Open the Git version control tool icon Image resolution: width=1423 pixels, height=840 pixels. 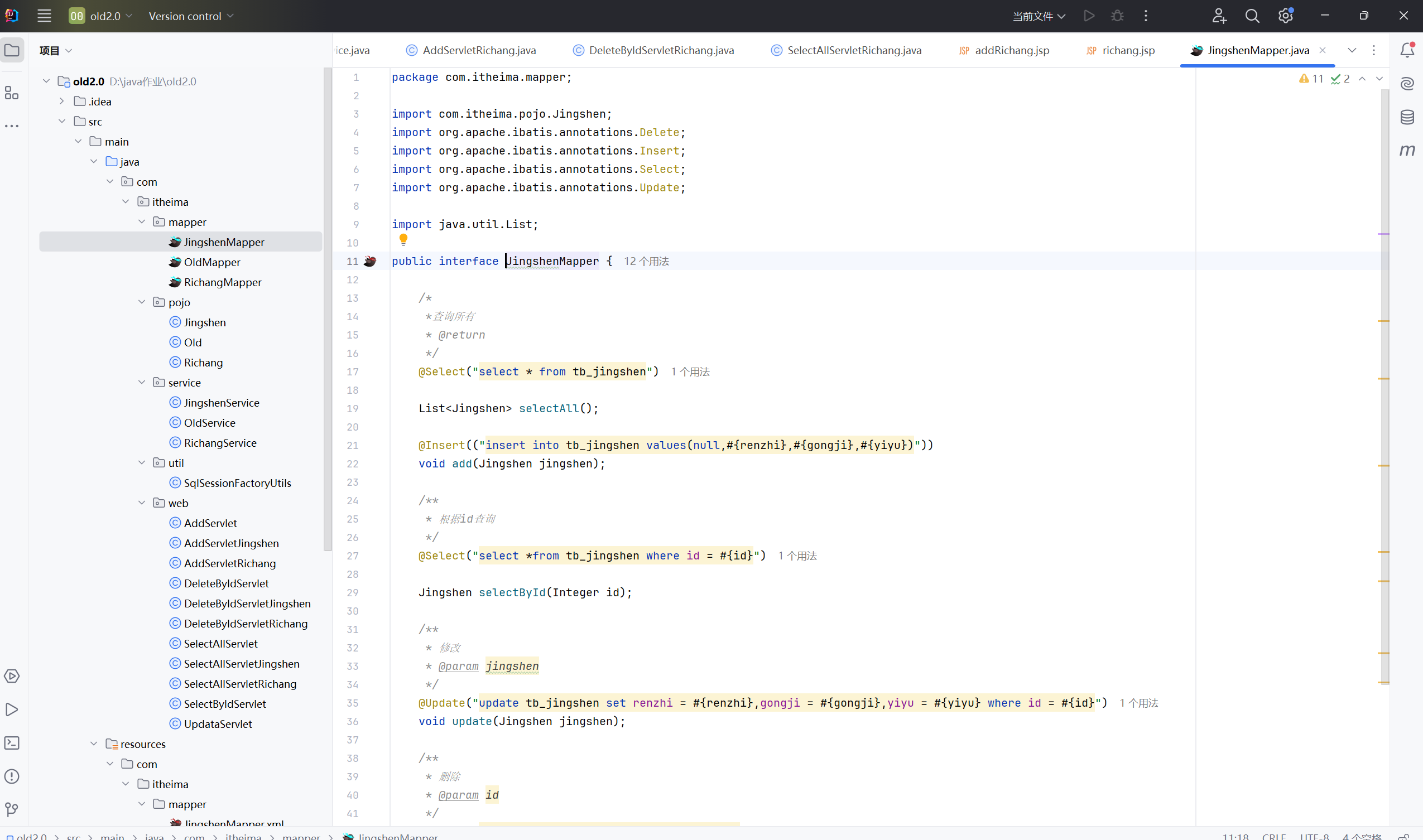click(x=12, y=809)
